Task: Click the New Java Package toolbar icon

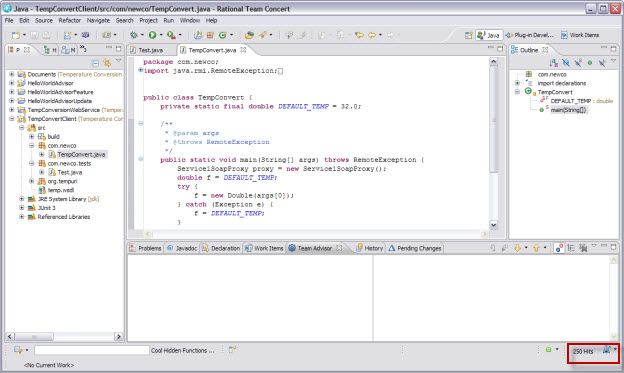Action: tap(210, 35)
